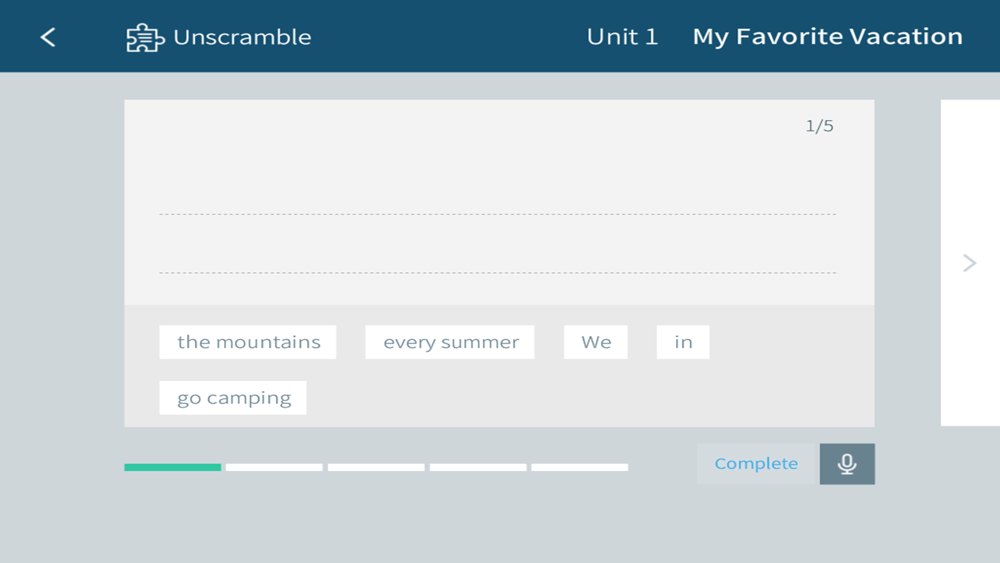This screenshot has width=1000, height=563.
Task: Click the second dashed answer line
Action: 497,272
